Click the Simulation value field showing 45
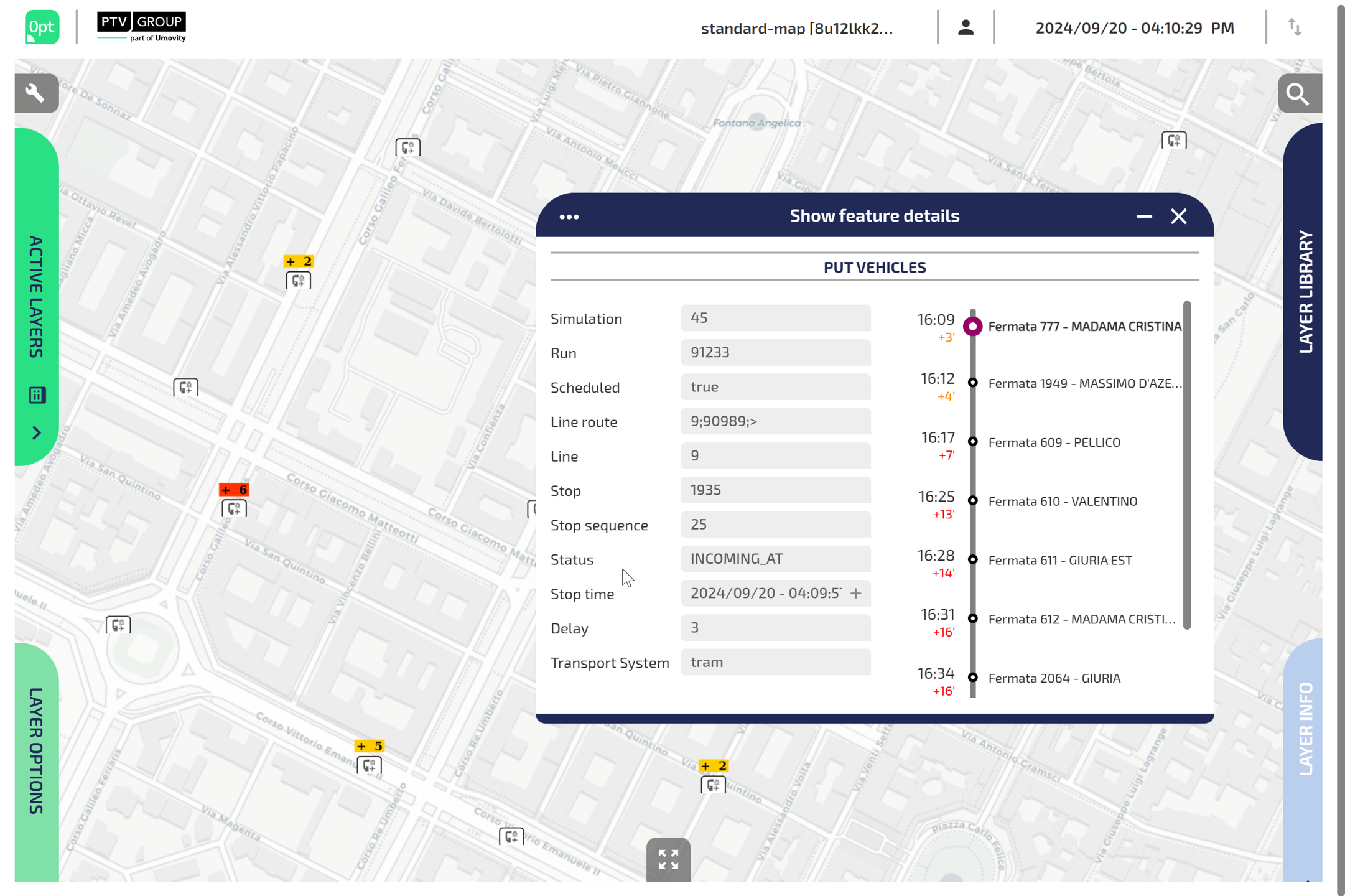The image size is (1345, 896). point(775,318)
